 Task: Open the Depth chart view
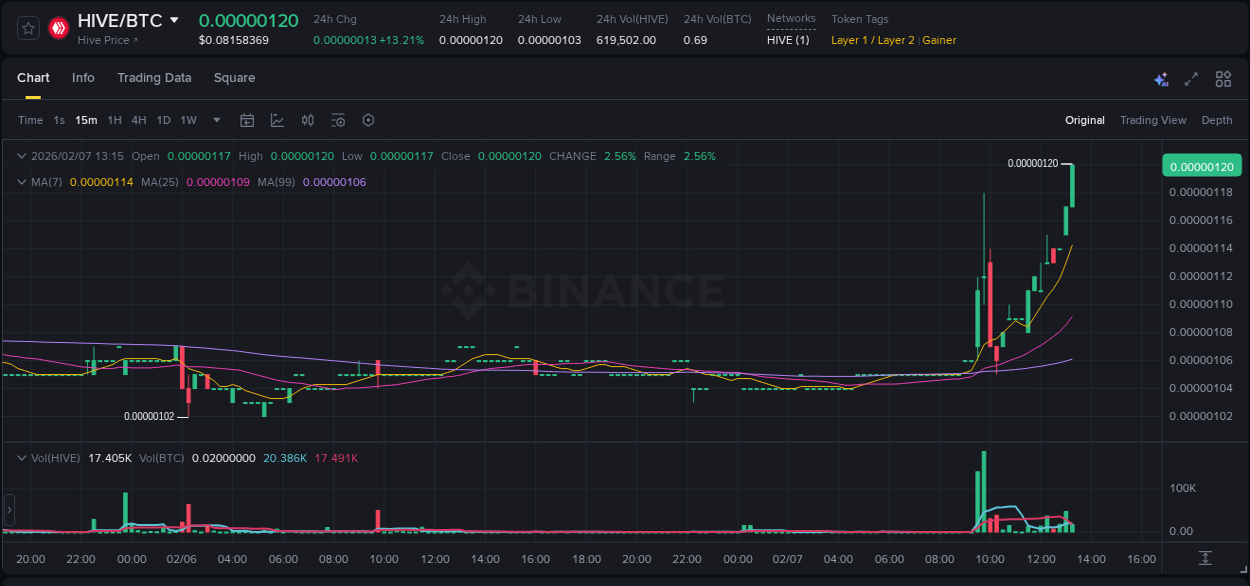(x=1217, y=120)
